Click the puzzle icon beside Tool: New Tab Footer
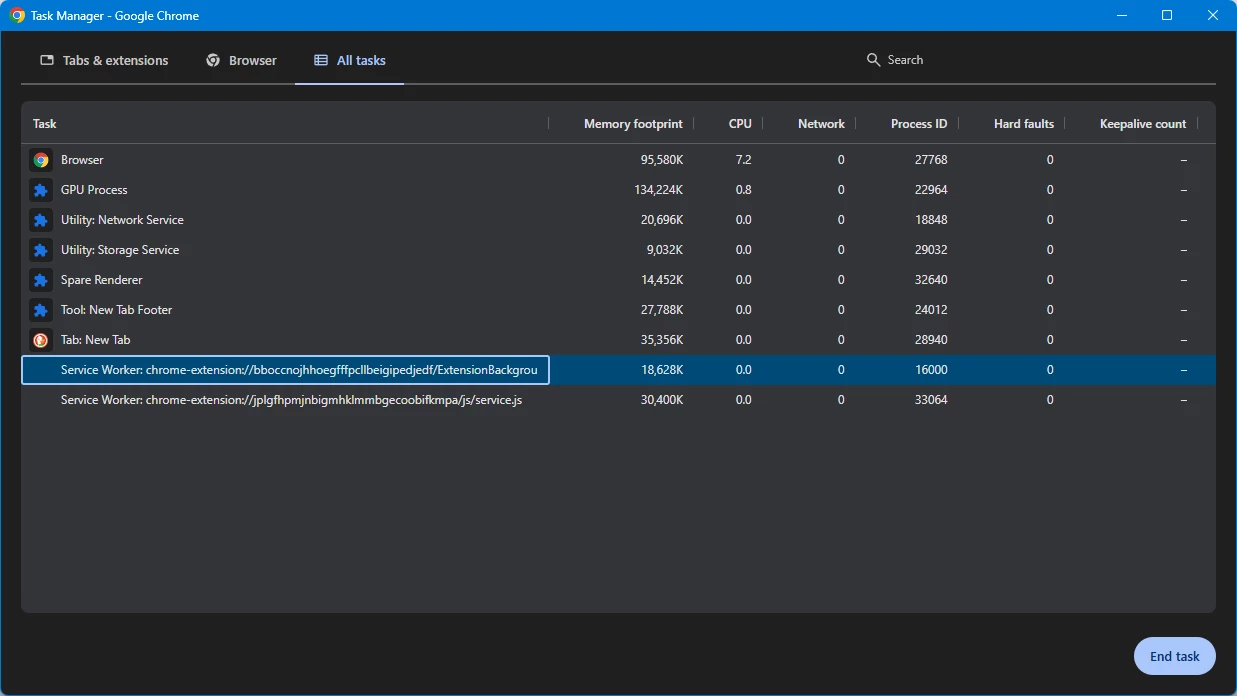Image resolution: width=1237 pixels, height=696 pixels. (x=41, y=310)
